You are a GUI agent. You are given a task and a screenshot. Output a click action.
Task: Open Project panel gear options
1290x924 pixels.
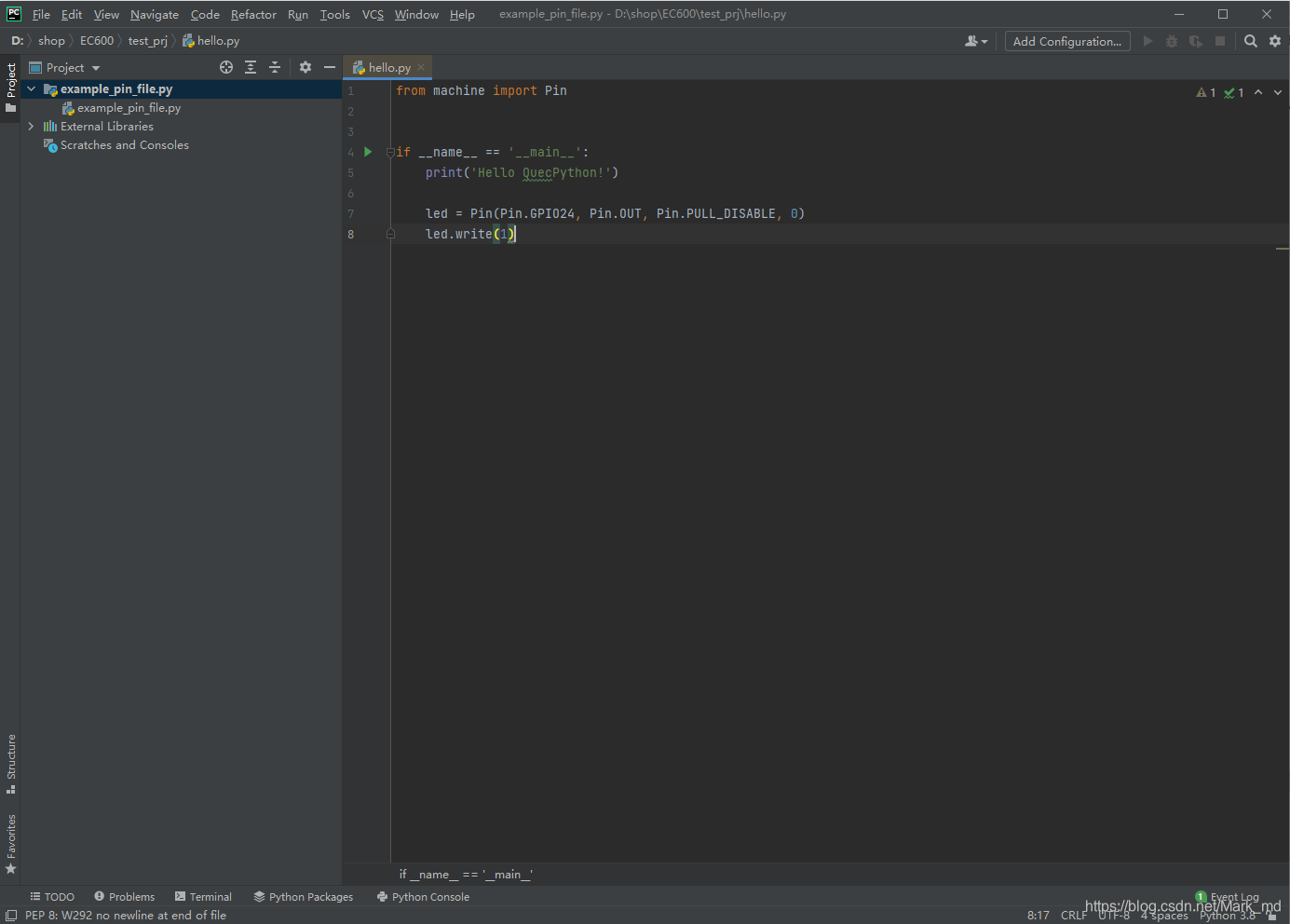(x=306, y=67)
